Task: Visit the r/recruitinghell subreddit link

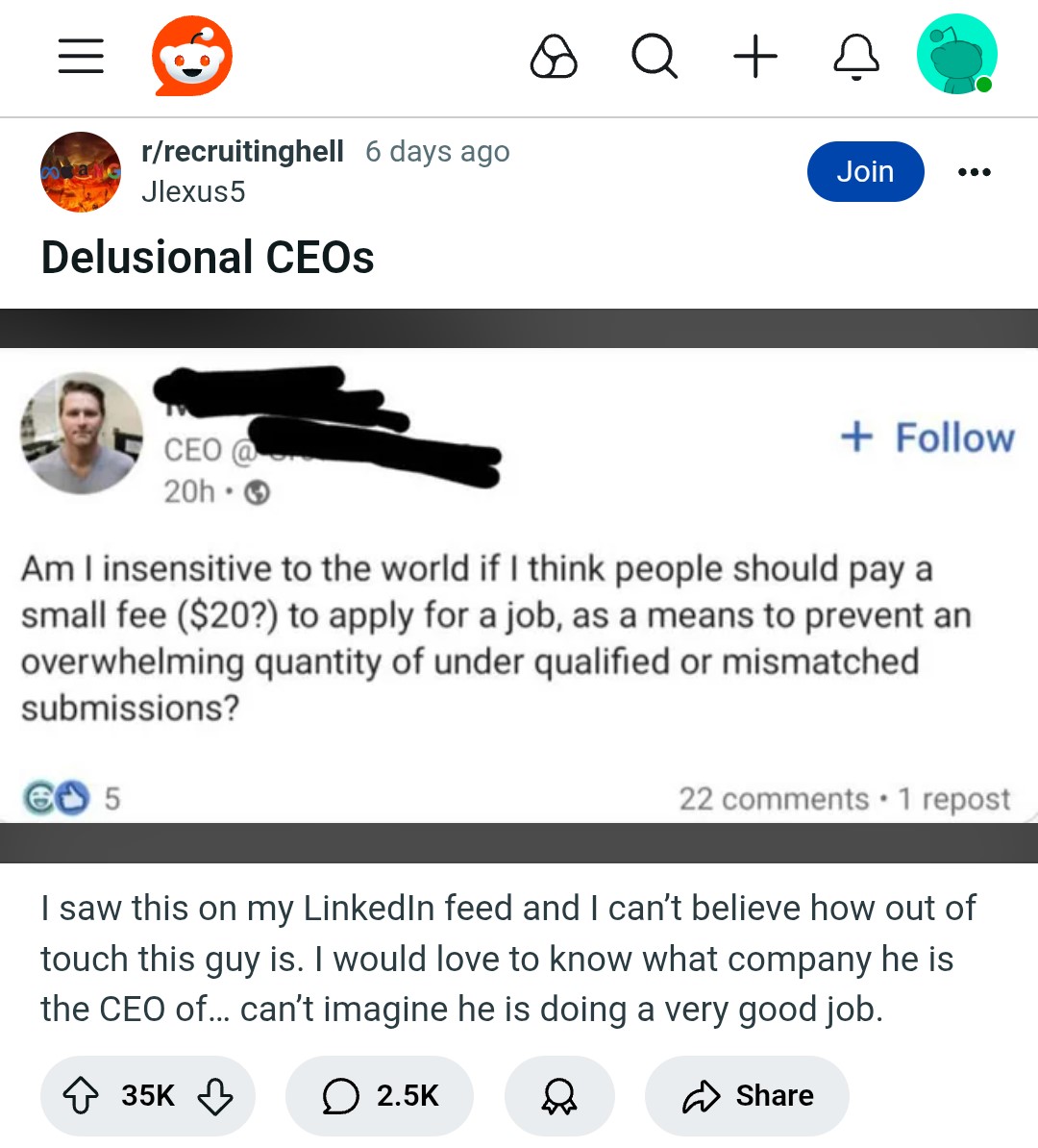Action: point(242,152)
